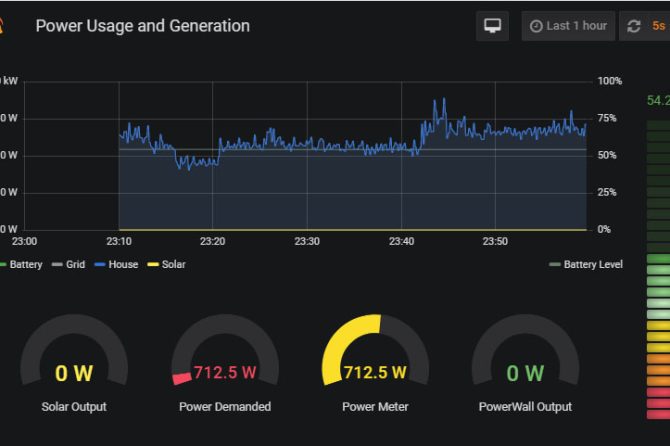Click the blue House legend color swatch

click(100, 265)
